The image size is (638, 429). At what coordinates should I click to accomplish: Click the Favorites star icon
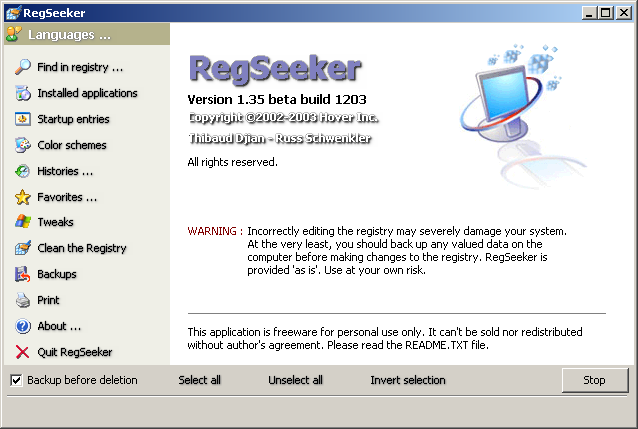click(x=22, y=197)
